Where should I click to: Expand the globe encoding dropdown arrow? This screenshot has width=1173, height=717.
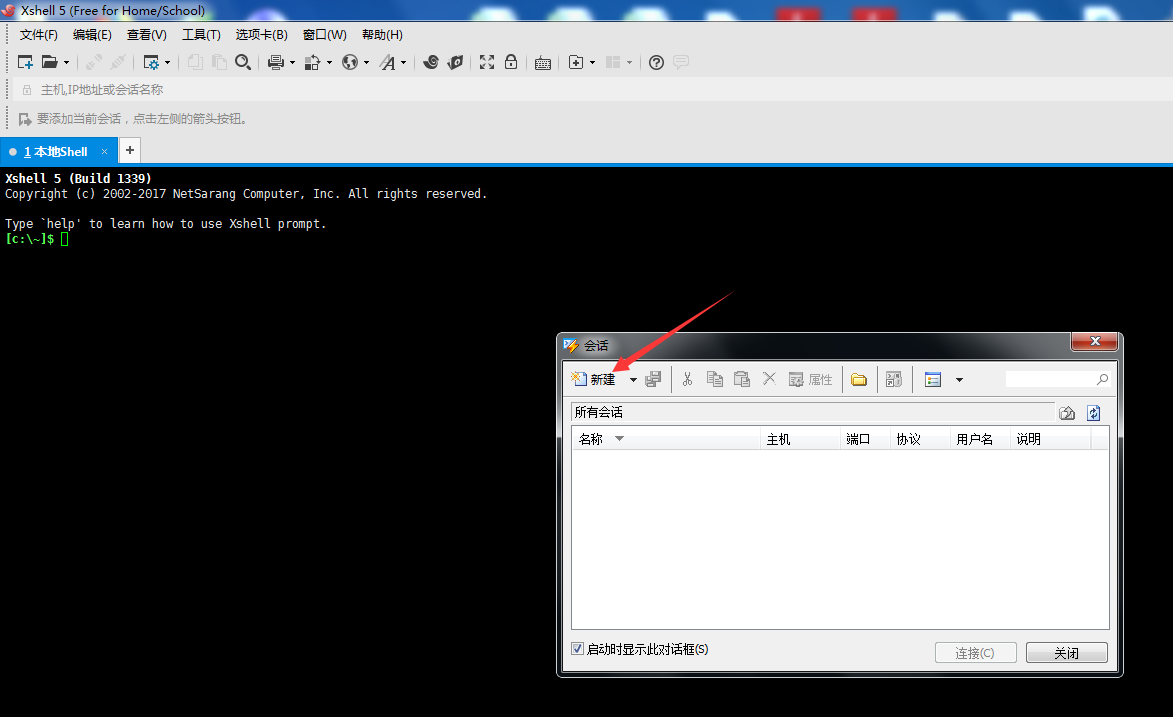(367, 63)
